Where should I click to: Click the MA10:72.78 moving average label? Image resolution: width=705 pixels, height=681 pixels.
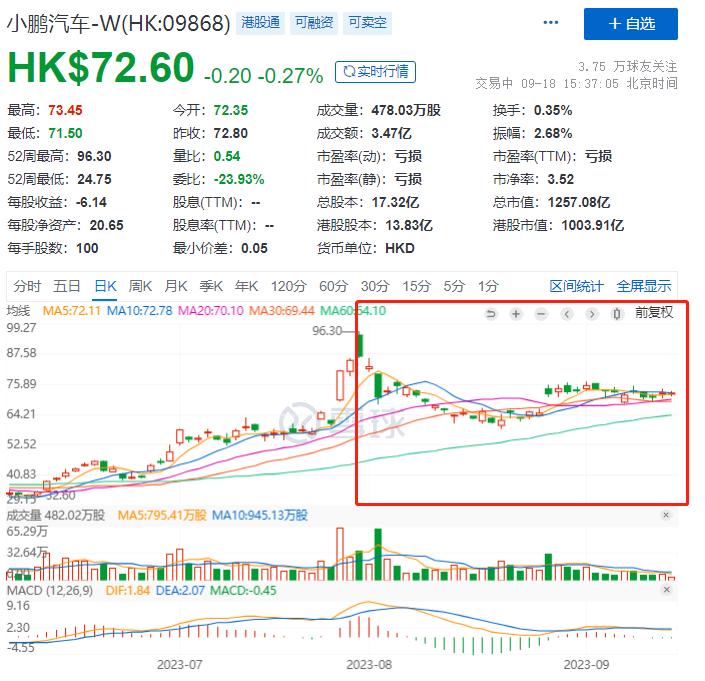pos(139,311)
